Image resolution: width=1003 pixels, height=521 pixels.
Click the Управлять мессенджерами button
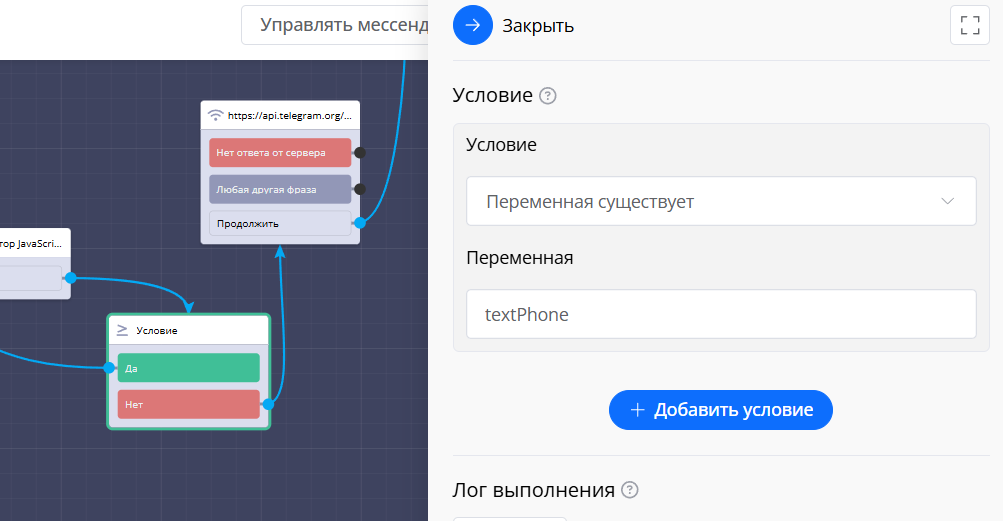coord(335,25)
